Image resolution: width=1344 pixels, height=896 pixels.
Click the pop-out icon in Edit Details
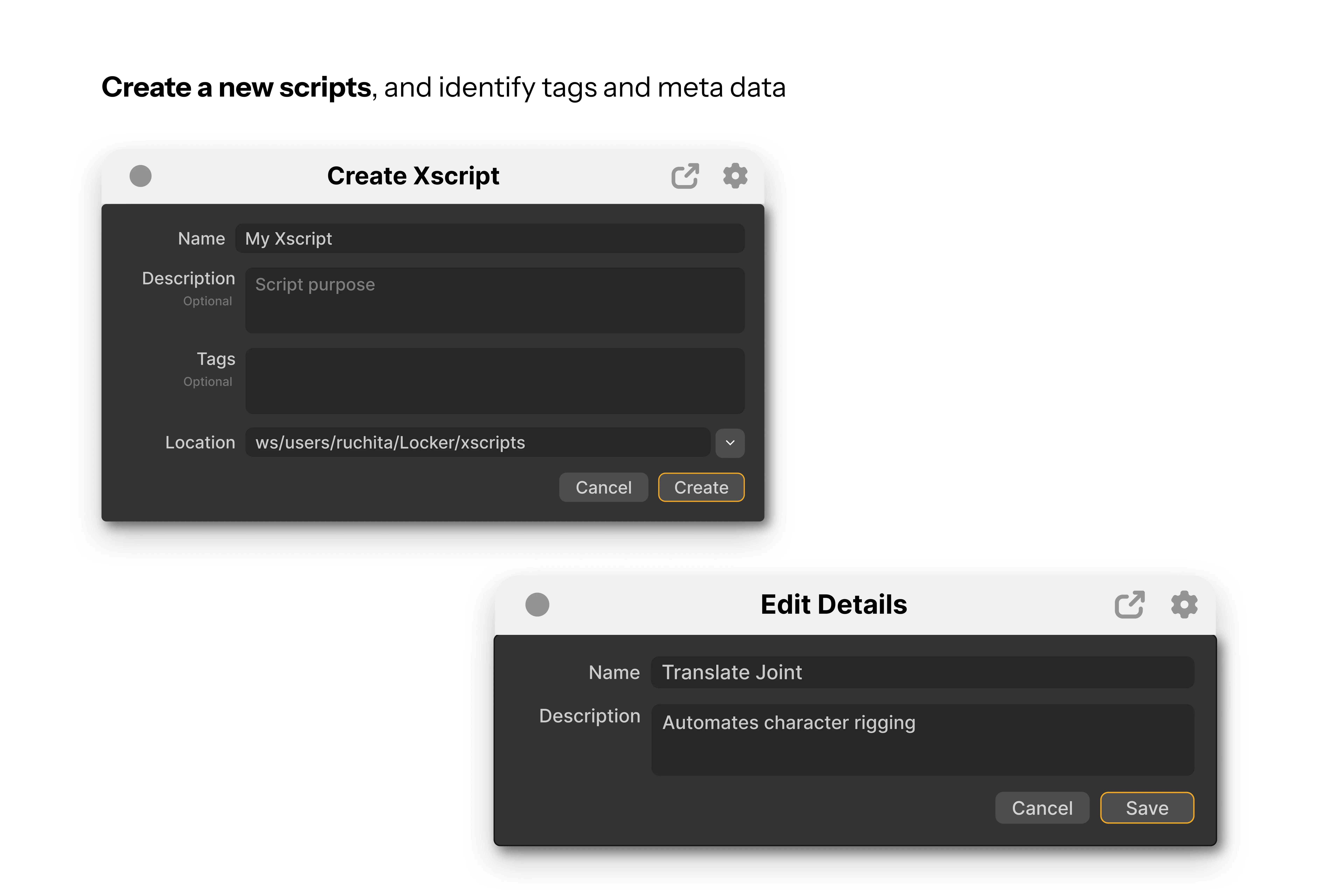click(x=1130, y=605)
